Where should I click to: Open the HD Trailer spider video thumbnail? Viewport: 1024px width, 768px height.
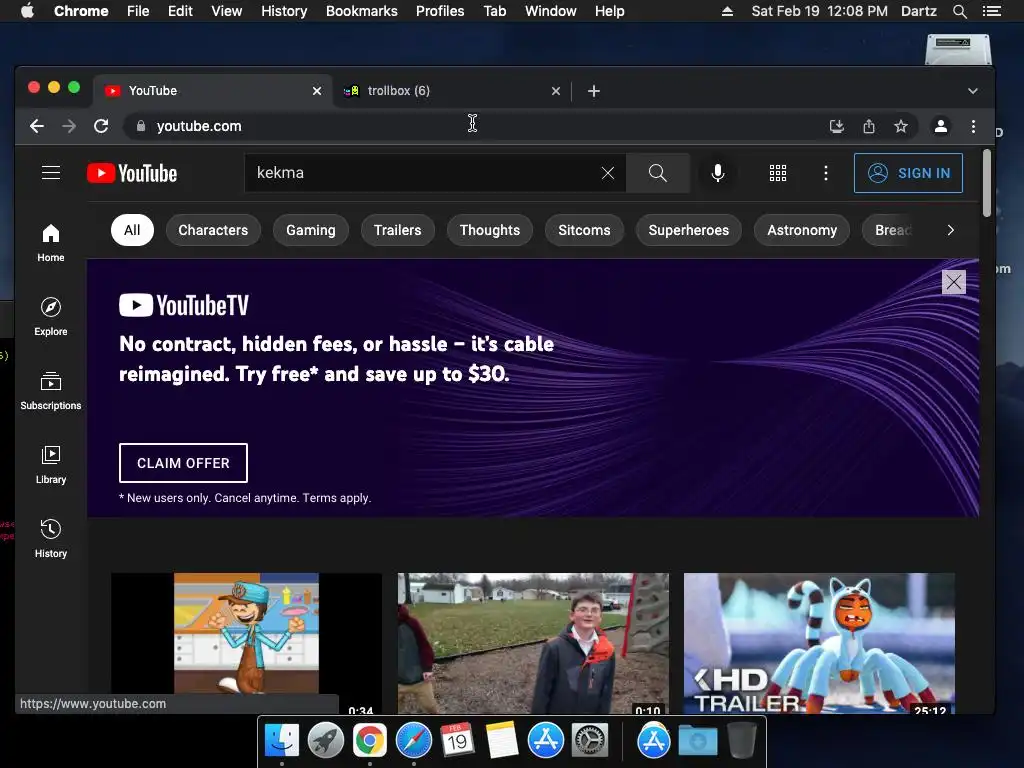(819, 643)
